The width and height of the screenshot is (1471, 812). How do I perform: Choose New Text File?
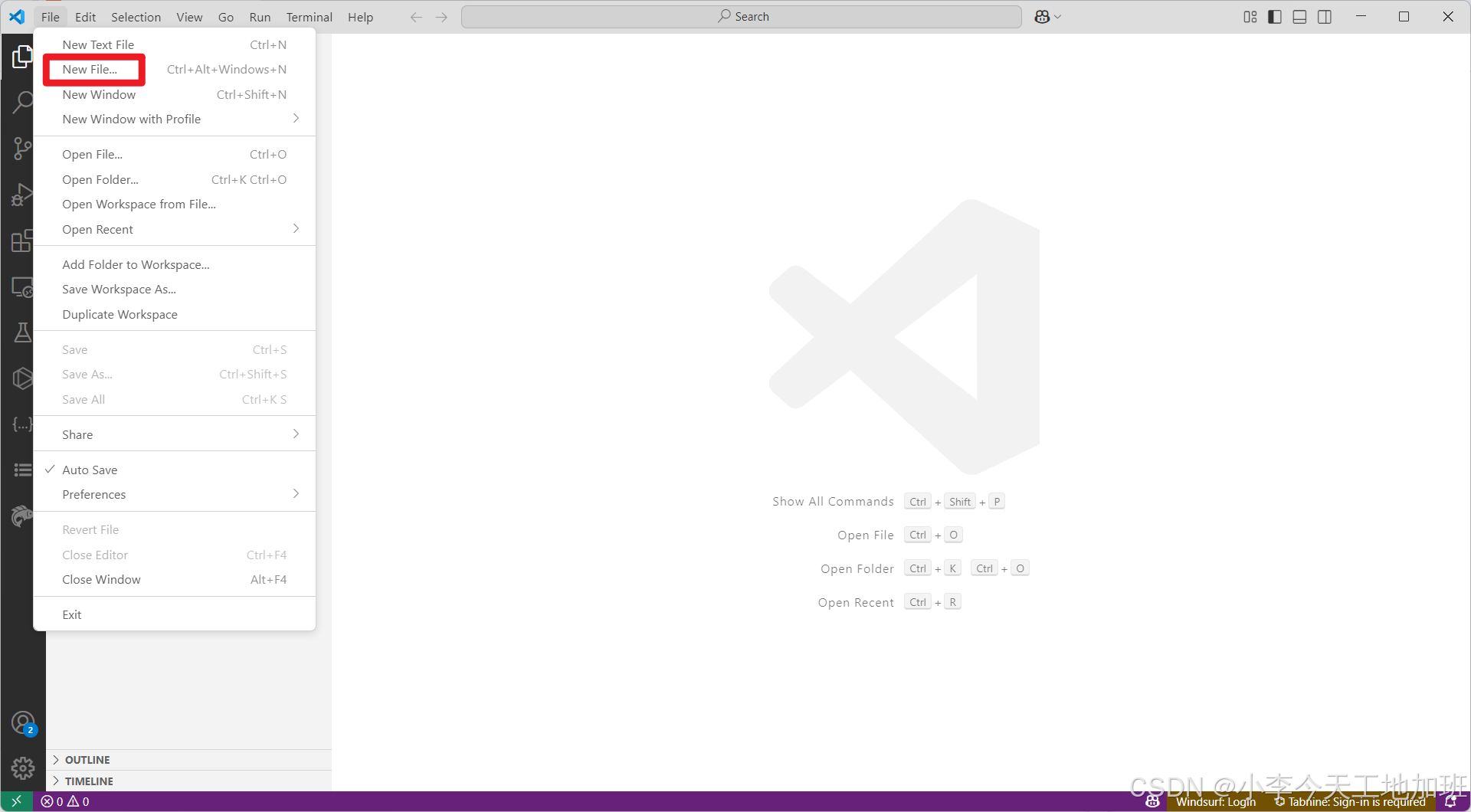[x=175, y=44]
